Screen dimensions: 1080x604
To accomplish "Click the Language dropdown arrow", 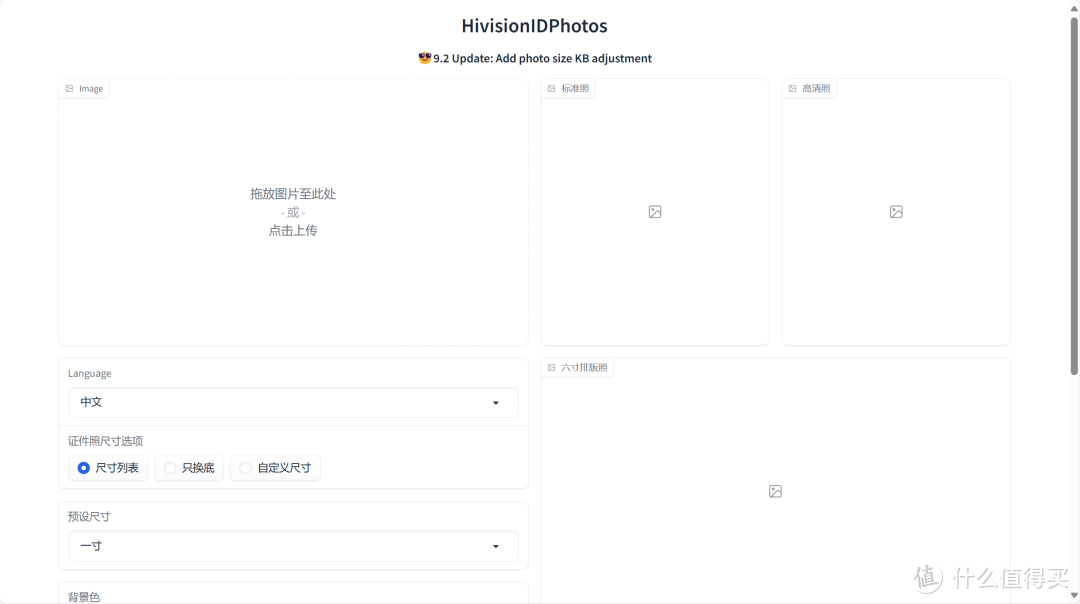I will pos(496,403).
